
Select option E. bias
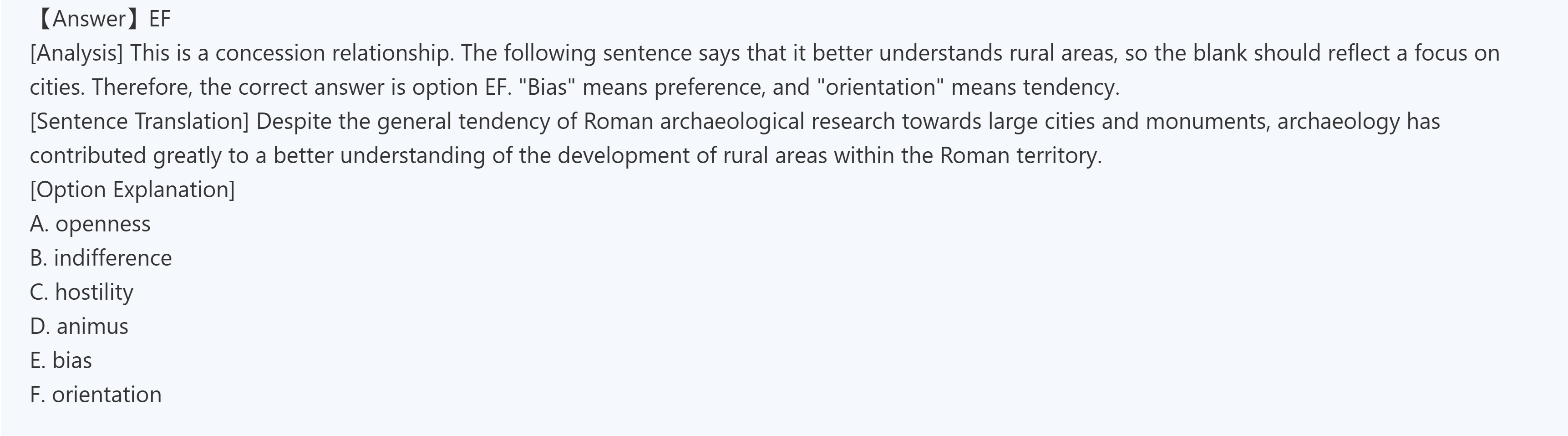tap(61, 360)
